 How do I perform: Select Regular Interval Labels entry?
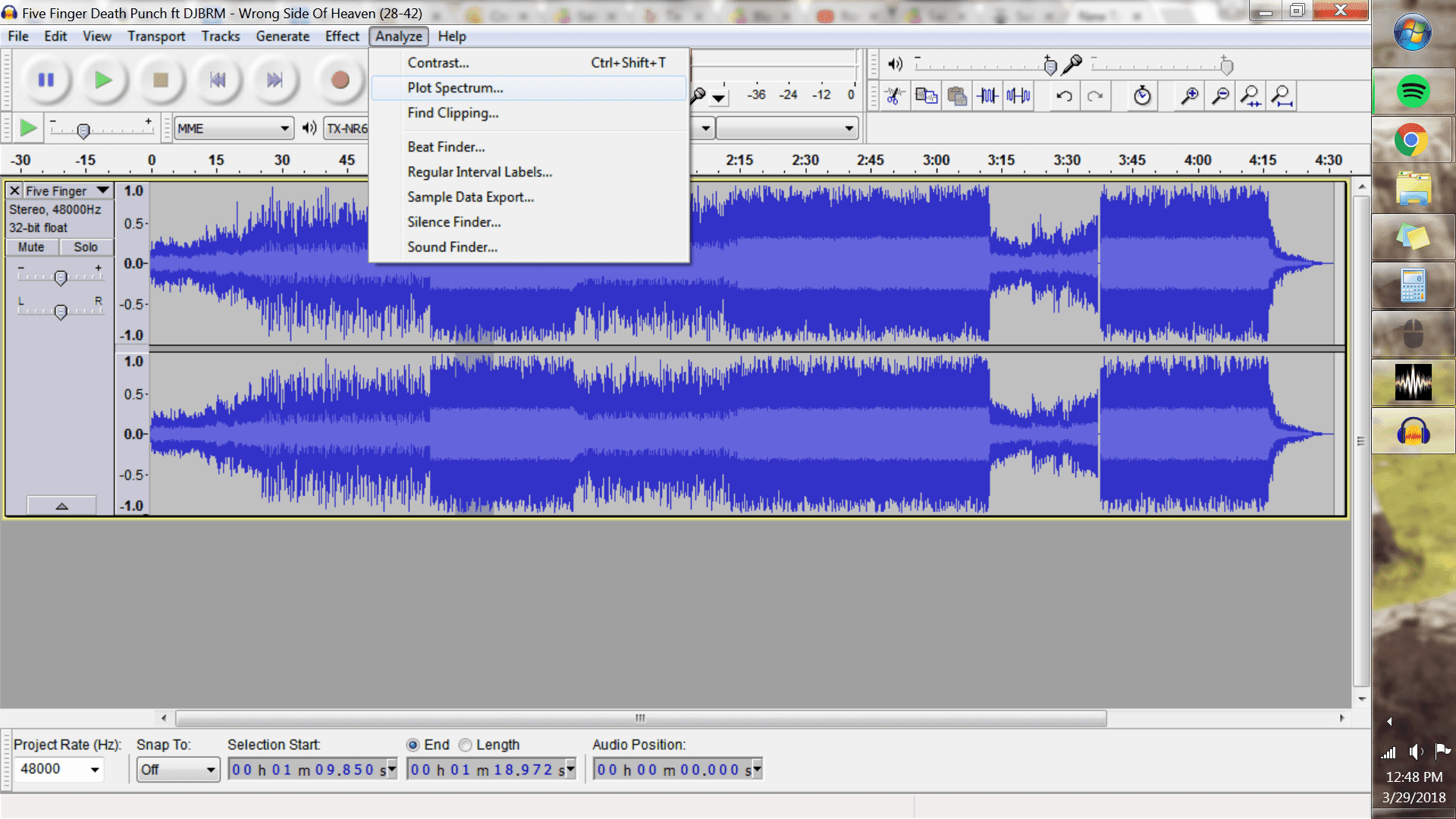529,172
